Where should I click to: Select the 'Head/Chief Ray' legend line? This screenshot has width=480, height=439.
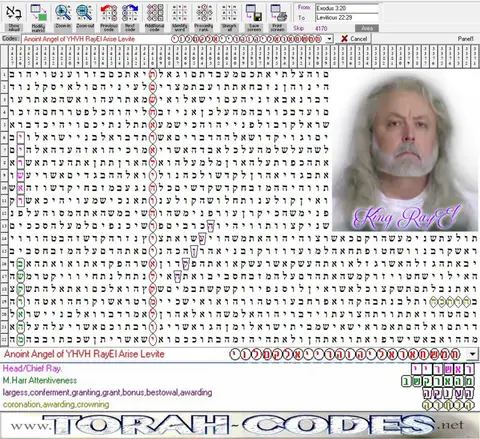pyautogui.click(x=32, y=369)
